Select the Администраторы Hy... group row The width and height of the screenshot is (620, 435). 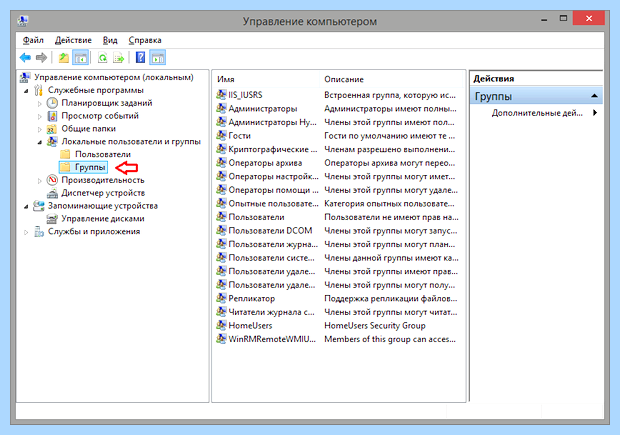click(x=338, y=122)
